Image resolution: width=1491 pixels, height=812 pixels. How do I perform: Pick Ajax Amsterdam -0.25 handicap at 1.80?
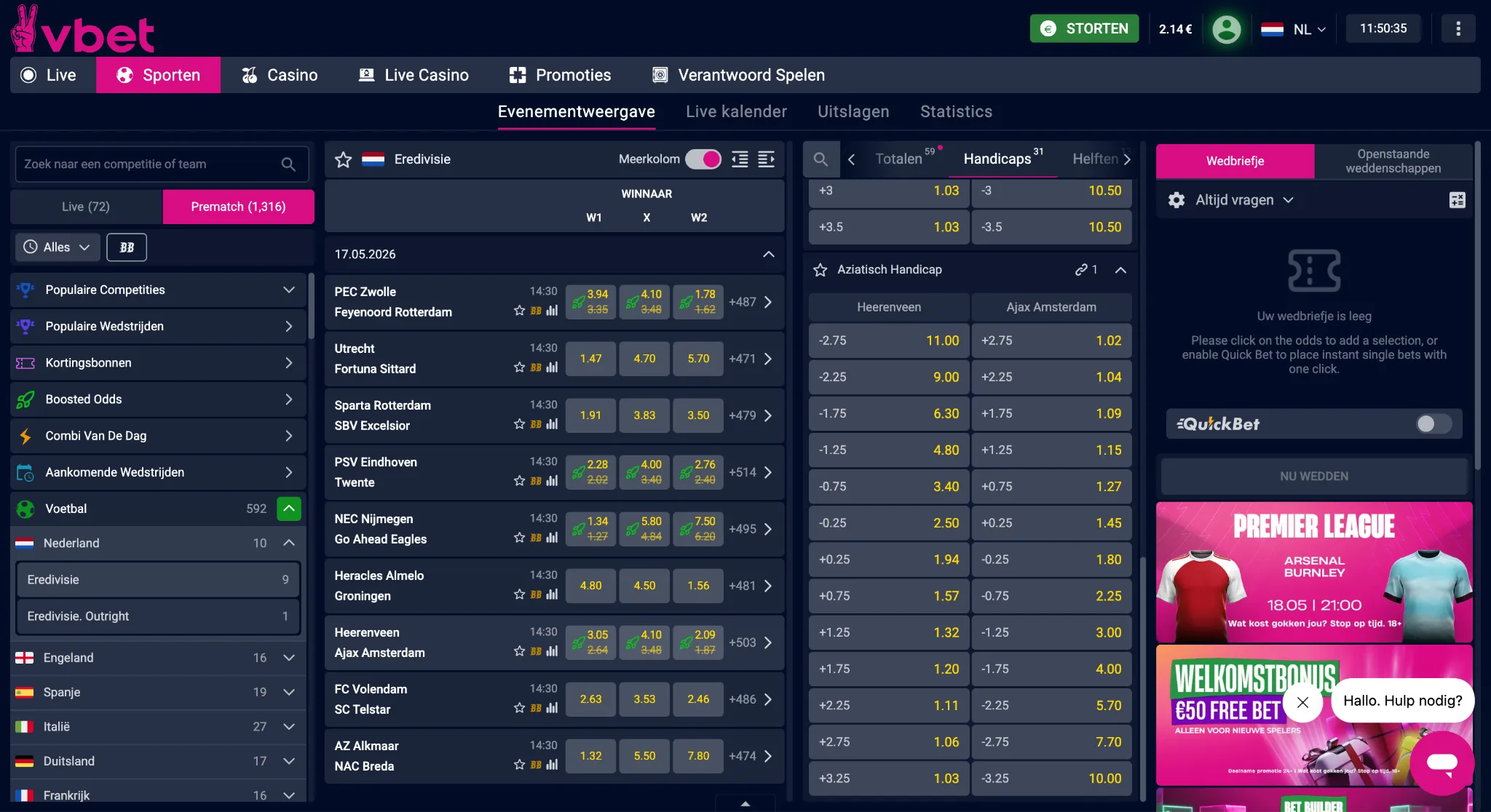click(1051, 560)
